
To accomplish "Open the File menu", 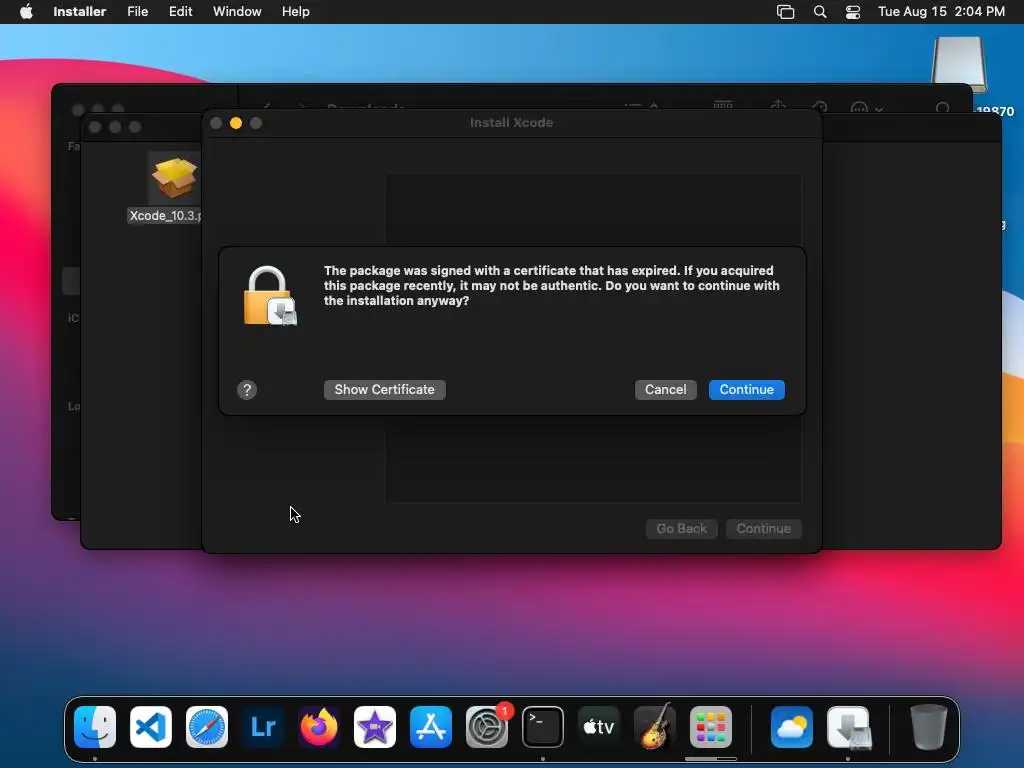I will click(x=137, y=12).
